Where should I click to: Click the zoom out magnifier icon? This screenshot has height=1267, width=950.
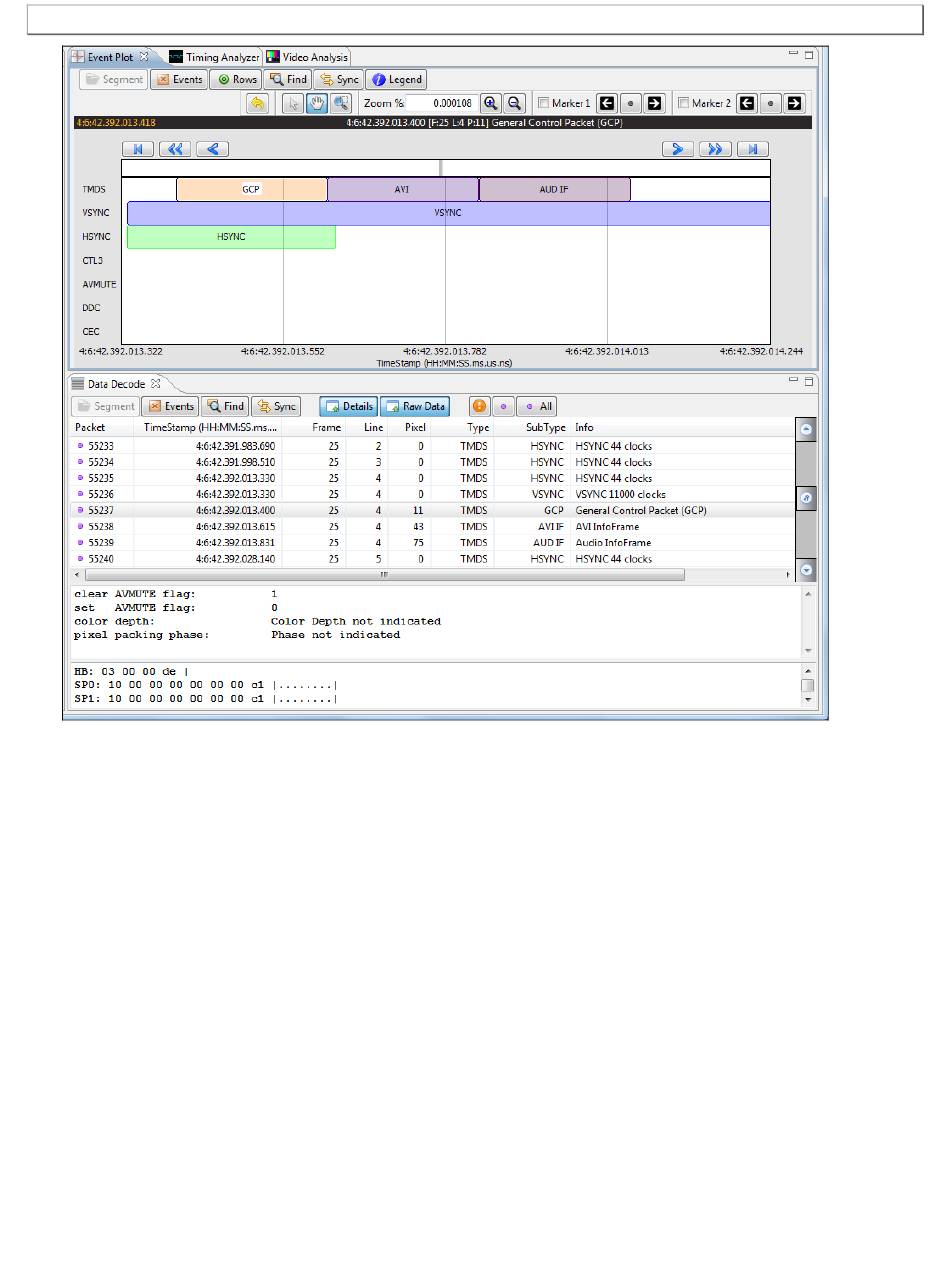click(x=514, y=103)
